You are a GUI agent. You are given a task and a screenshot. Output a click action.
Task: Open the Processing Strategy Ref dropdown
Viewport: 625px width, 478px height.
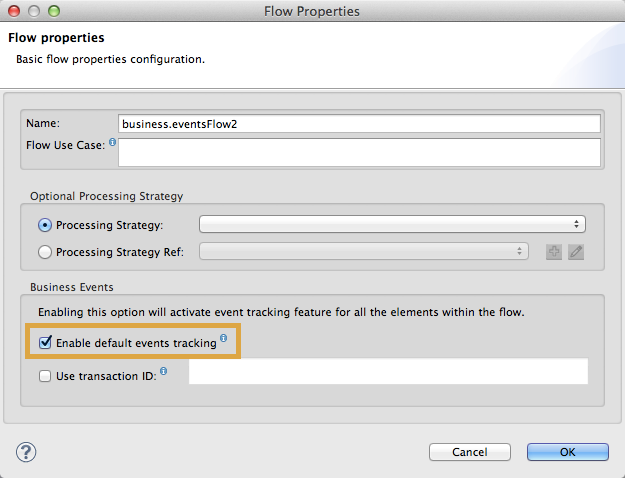pyautogui.click(x=364, y=252)
